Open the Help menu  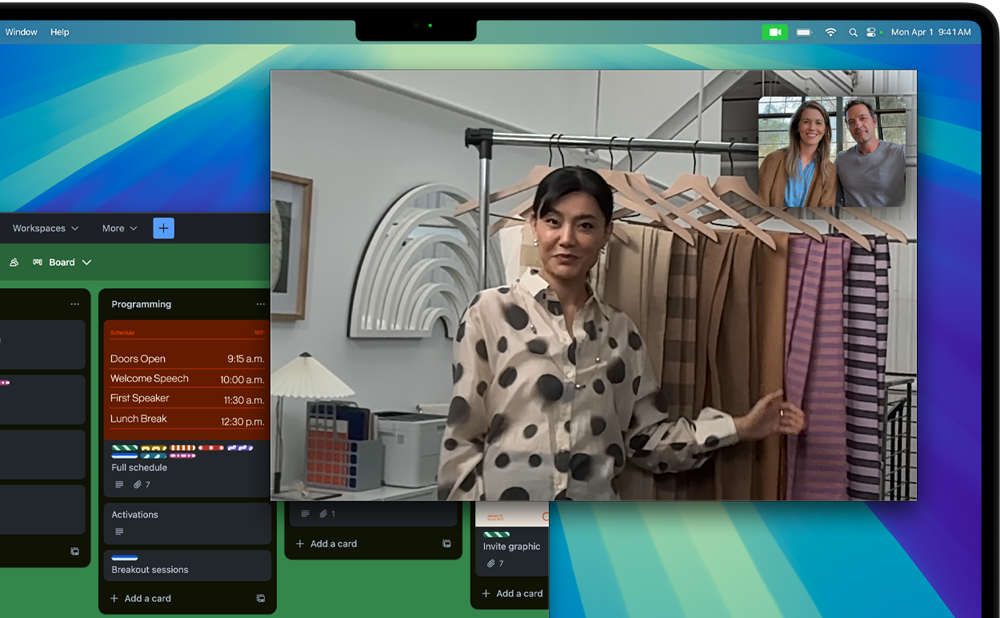(x=60, y=32)
